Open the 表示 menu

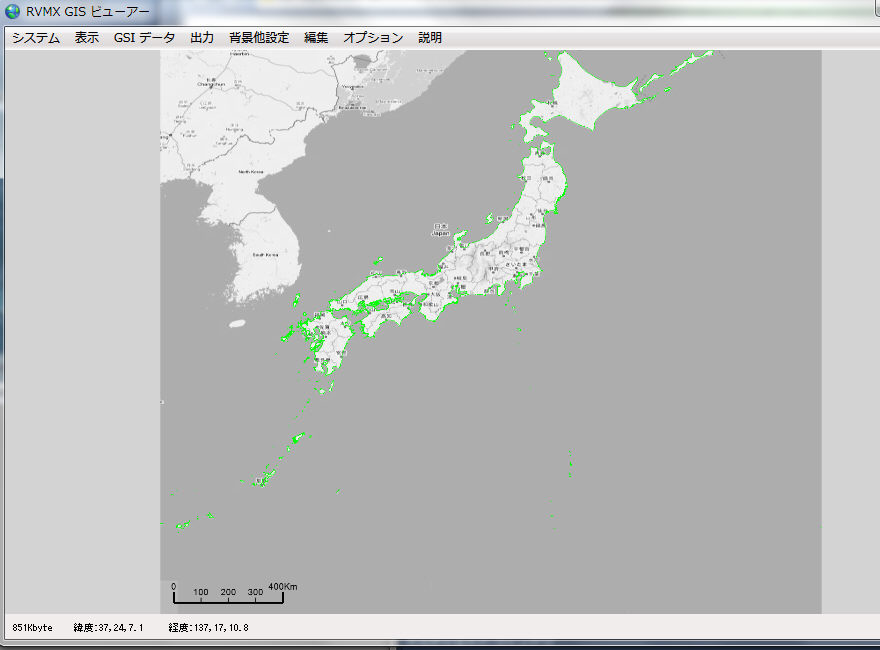(87, 38)
